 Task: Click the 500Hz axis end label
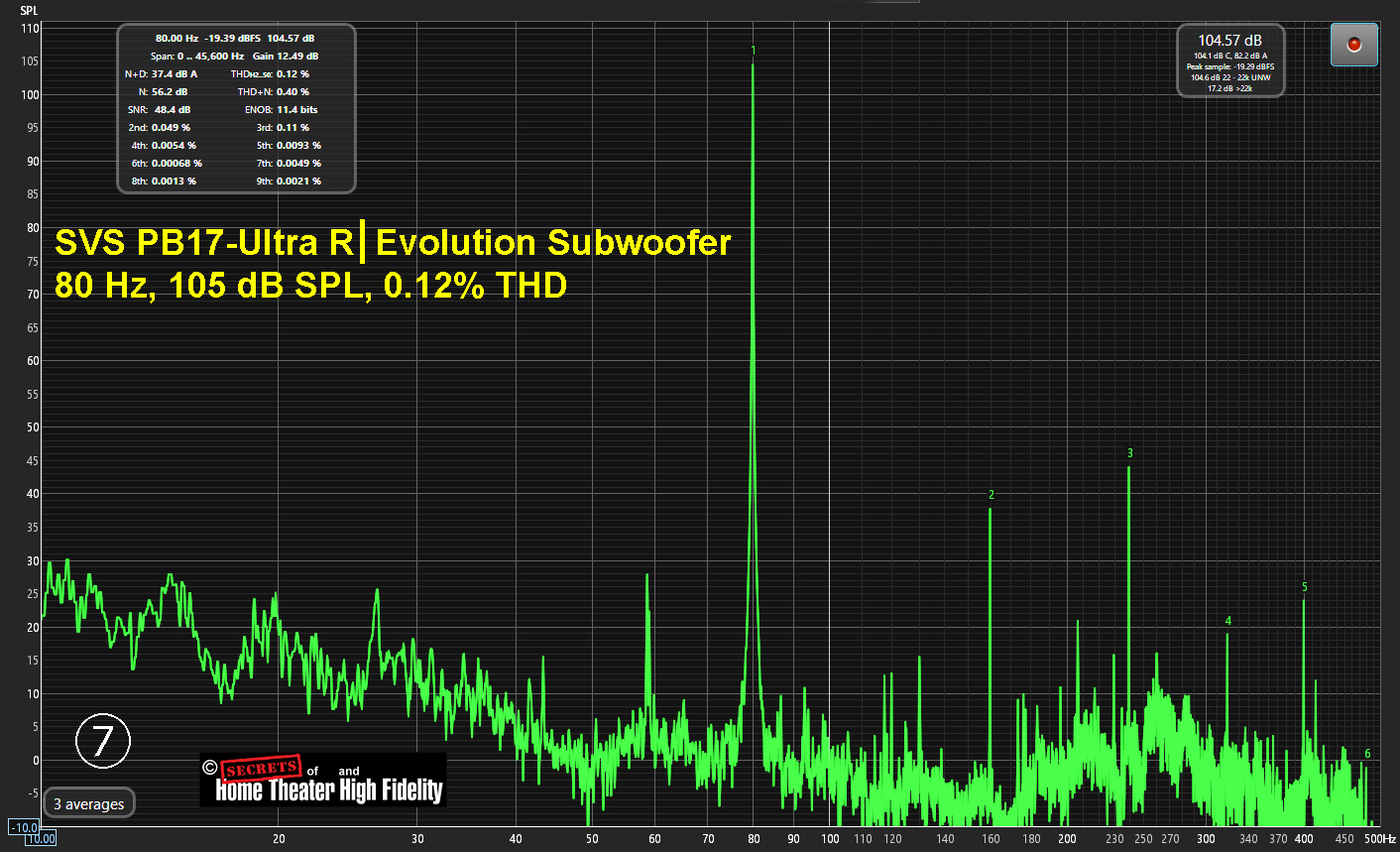coord(1379,839)
